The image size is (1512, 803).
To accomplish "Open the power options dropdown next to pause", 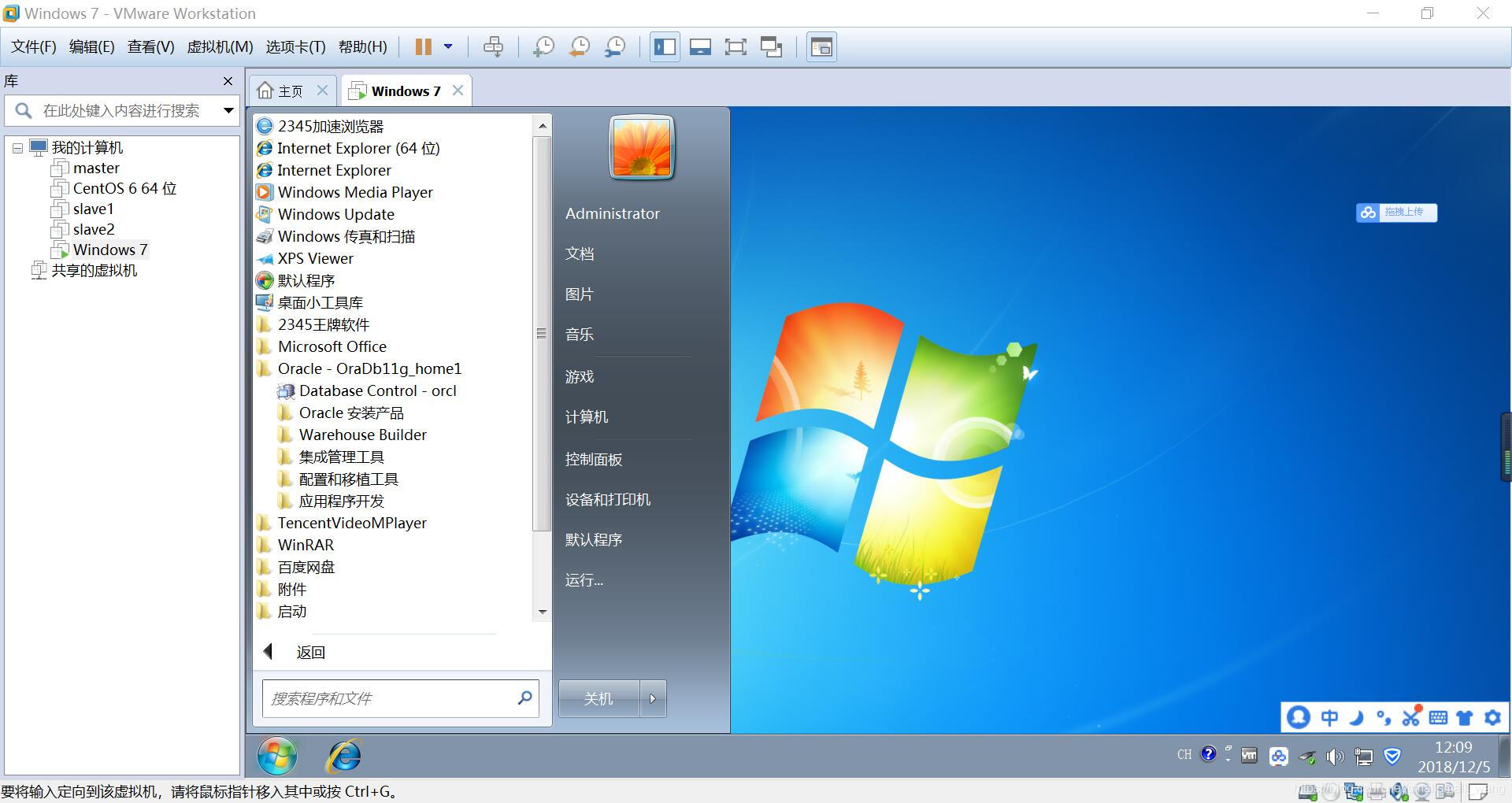I will (448, 46).
